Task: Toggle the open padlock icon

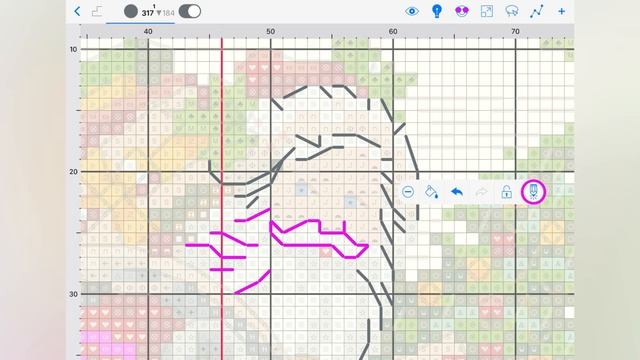Action: (x=507, y=192)
